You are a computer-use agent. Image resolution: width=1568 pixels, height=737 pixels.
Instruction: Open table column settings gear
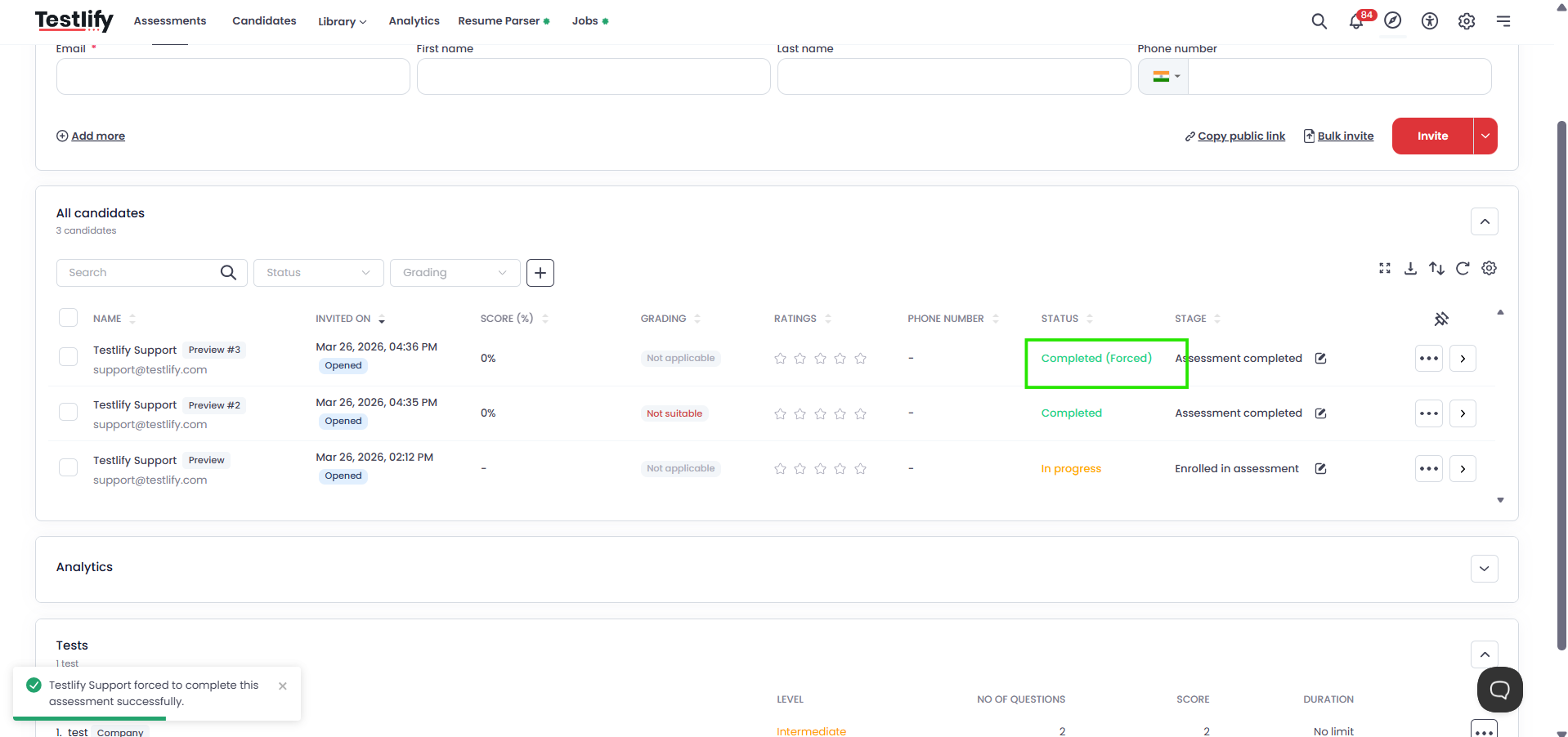(1489, 269)
